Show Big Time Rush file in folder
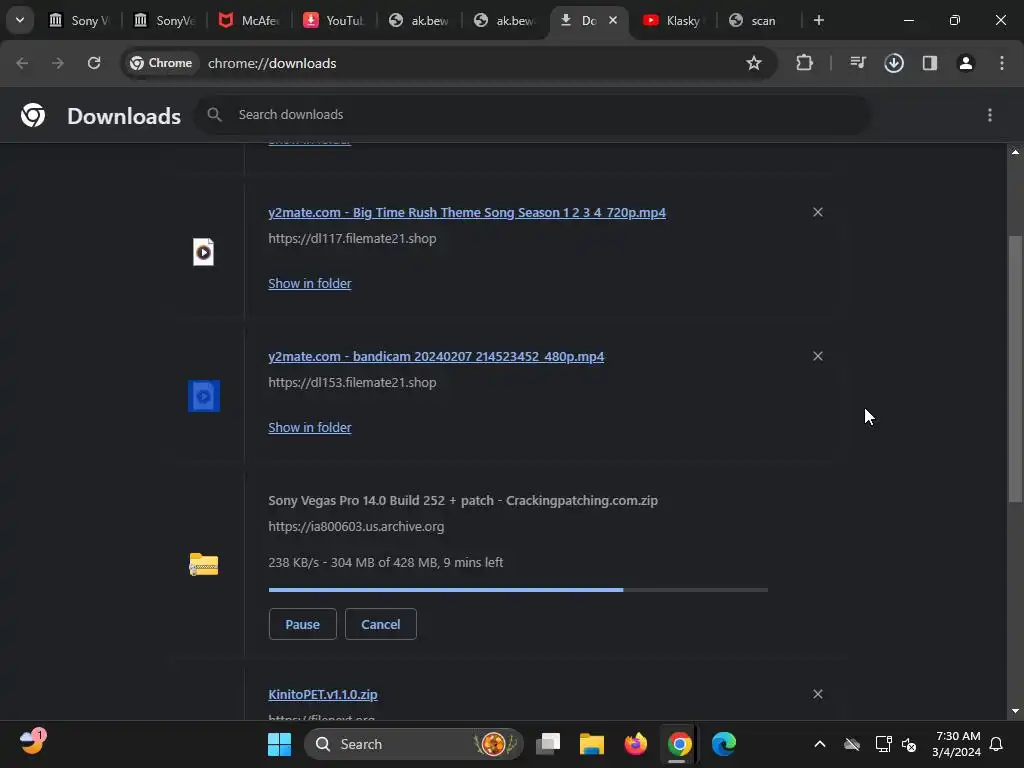This screenshot has height=768, width=1024. [x=310, y=283]
